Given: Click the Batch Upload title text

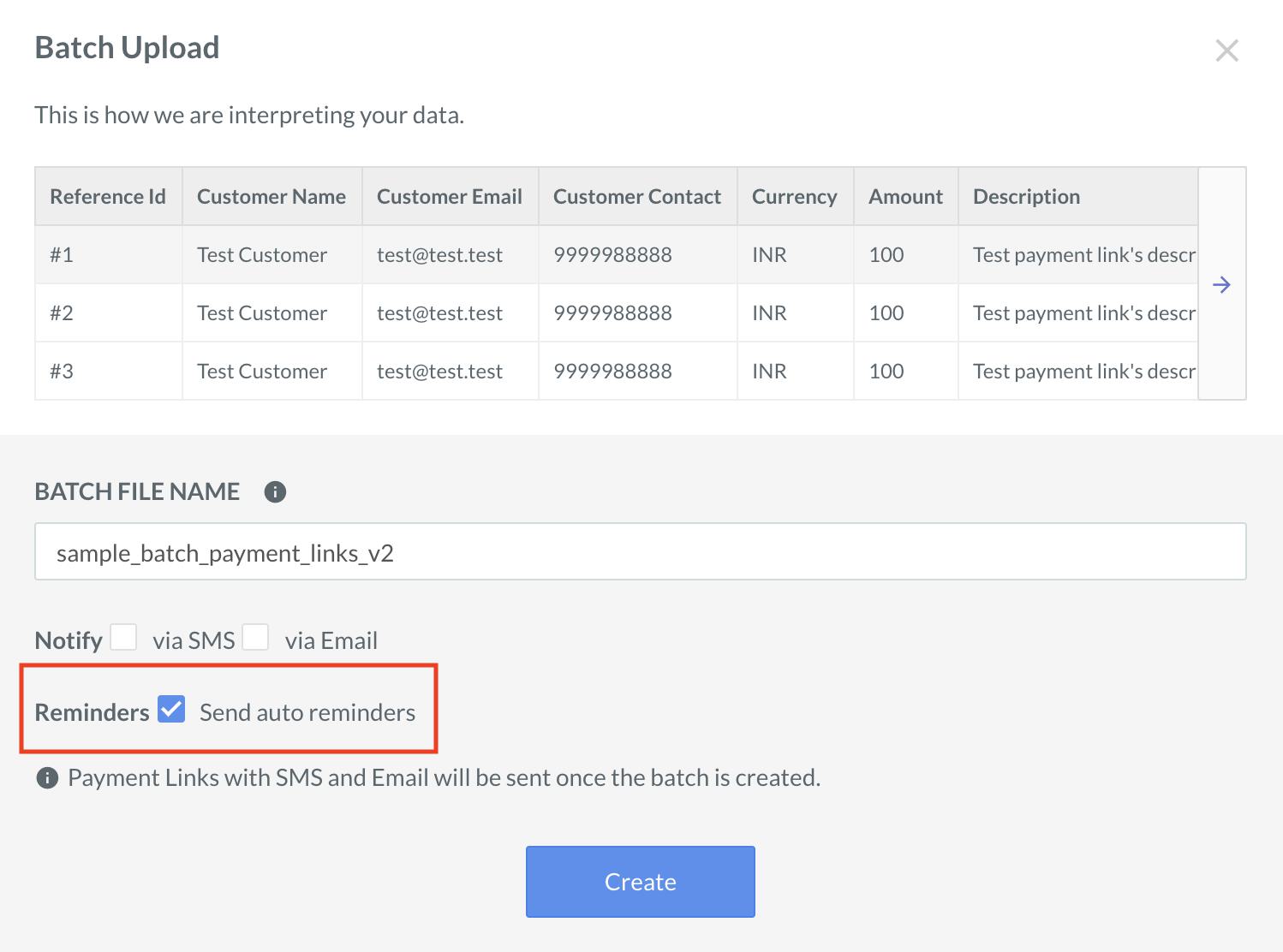Looking at the screenshot, I should click(x=127, y=48).
